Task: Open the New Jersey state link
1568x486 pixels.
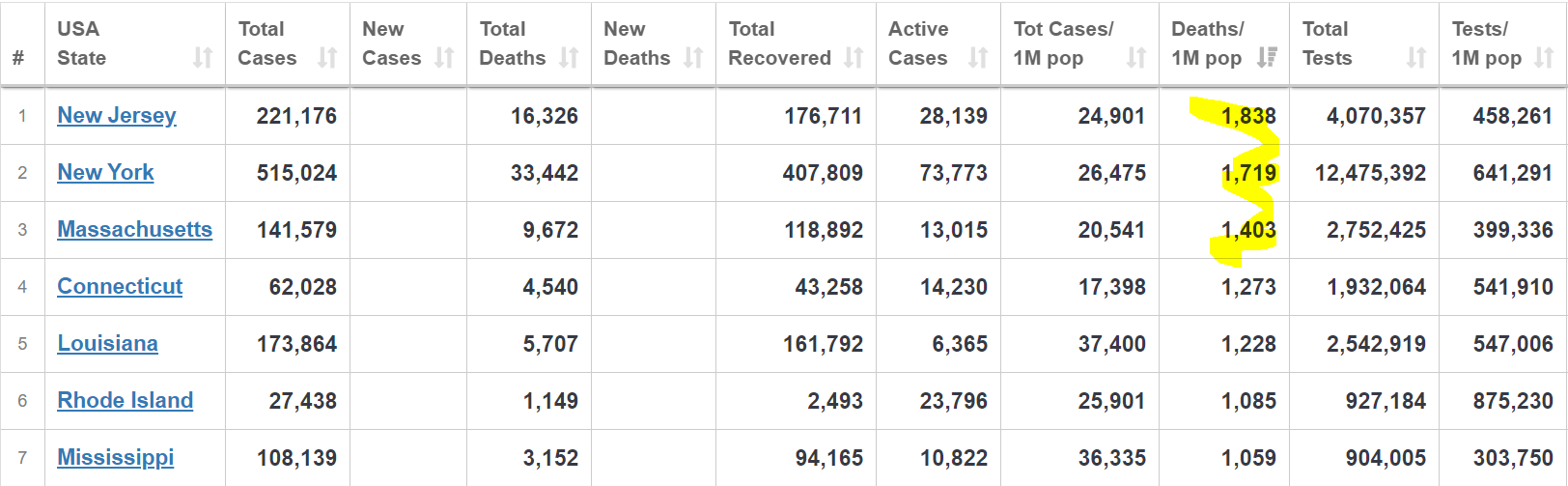Action: coord(117,116)
